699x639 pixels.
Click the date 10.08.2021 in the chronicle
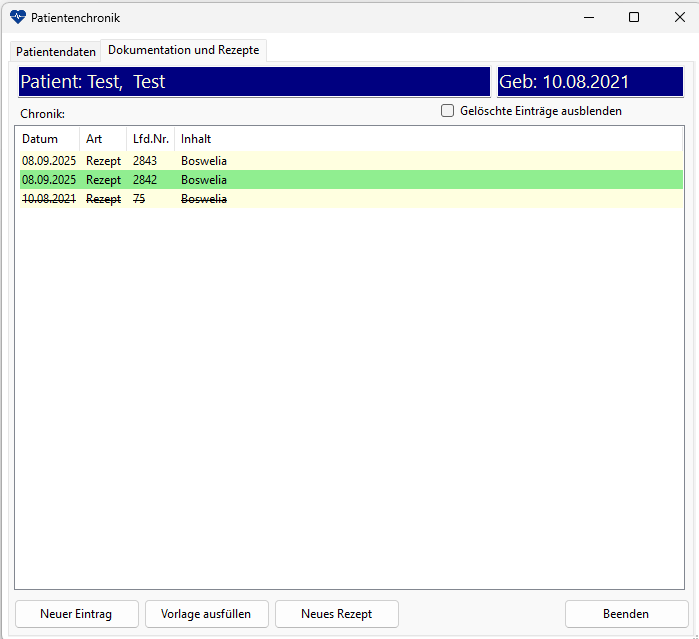(49, 199)
